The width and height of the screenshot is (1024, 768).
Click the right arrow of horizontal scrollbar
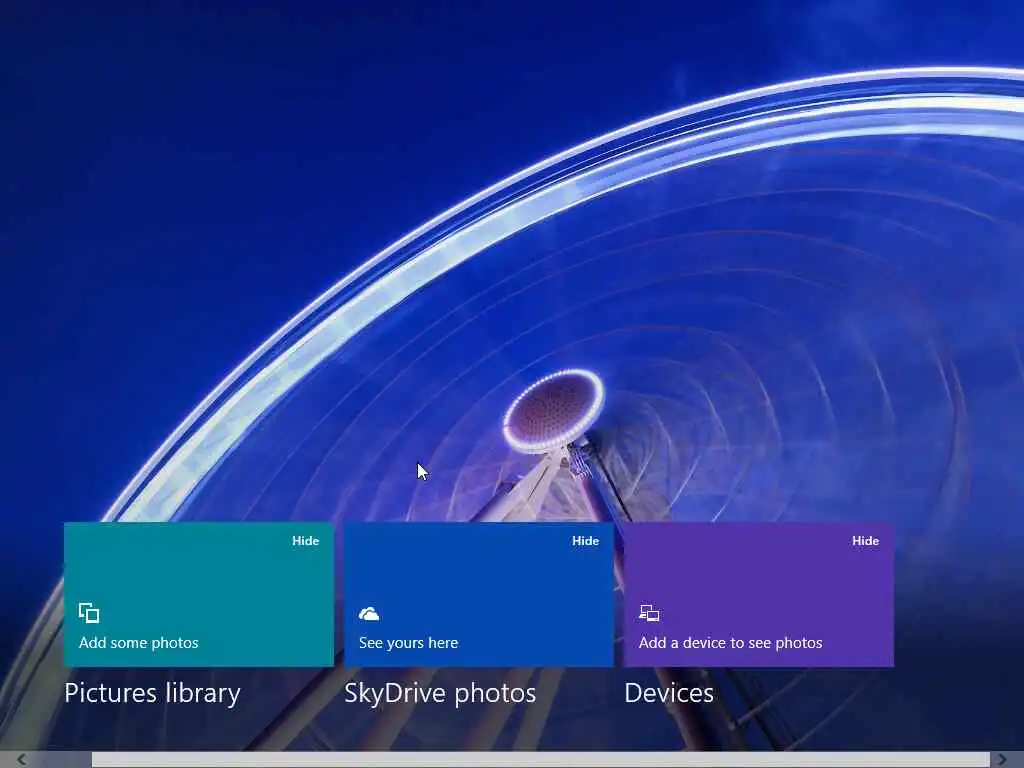(x=1003, y=760)
